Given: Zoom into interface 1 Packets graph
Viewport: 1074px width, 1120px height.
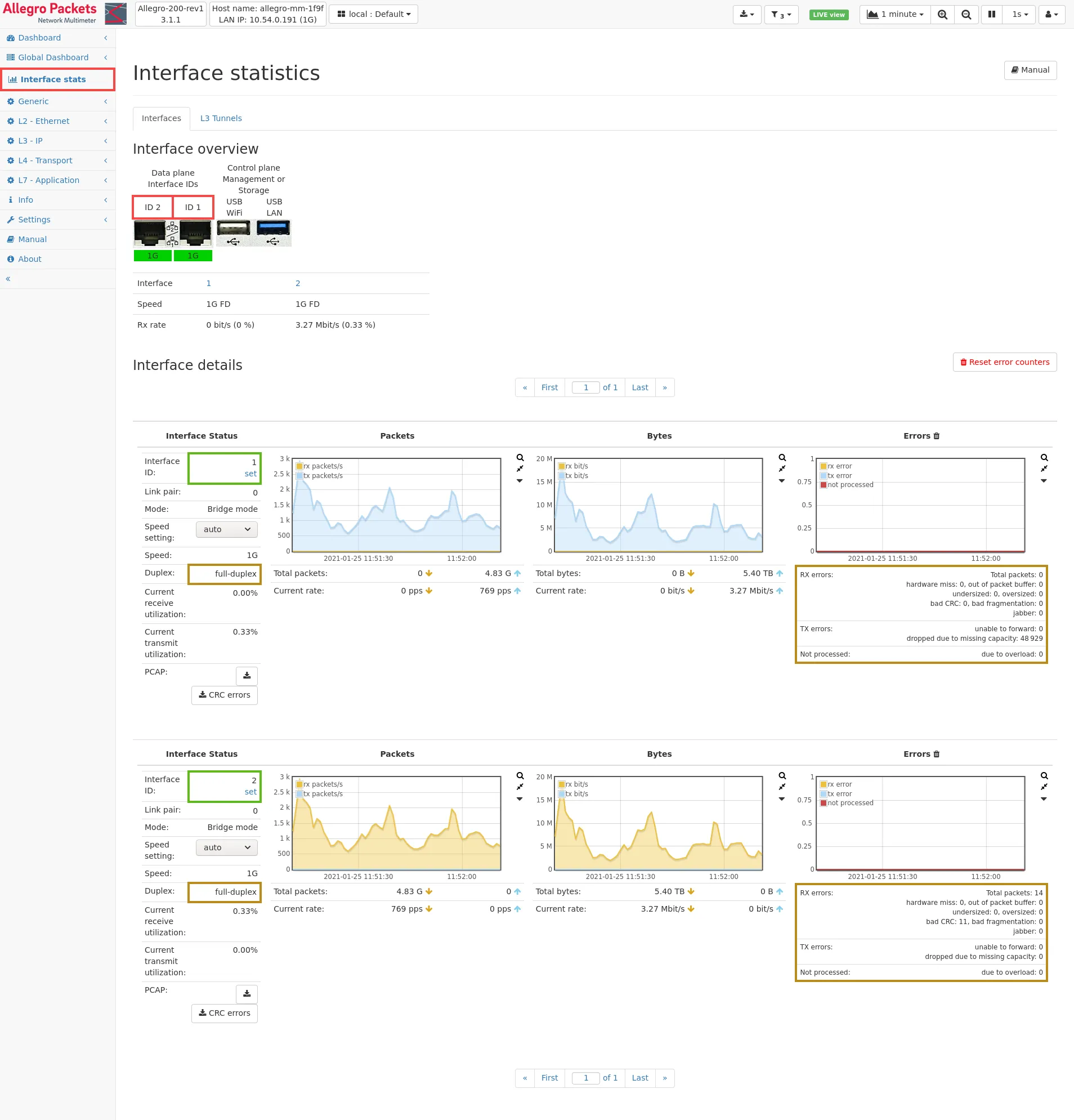Looking at the screenshot, I should [520, 458].
